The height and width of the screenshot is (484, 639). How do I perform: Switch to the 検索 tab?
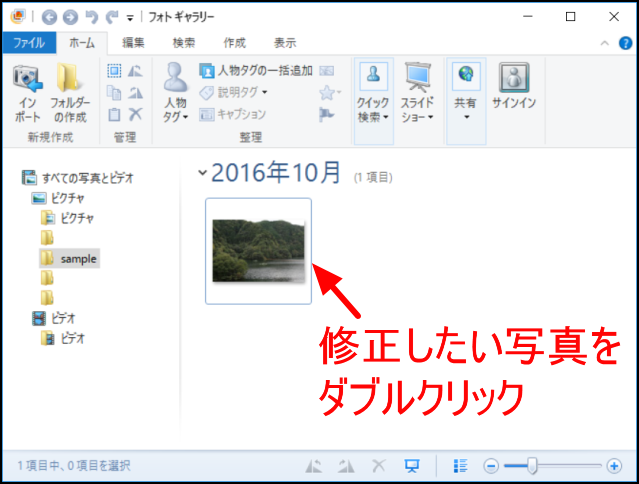[184, 43]
